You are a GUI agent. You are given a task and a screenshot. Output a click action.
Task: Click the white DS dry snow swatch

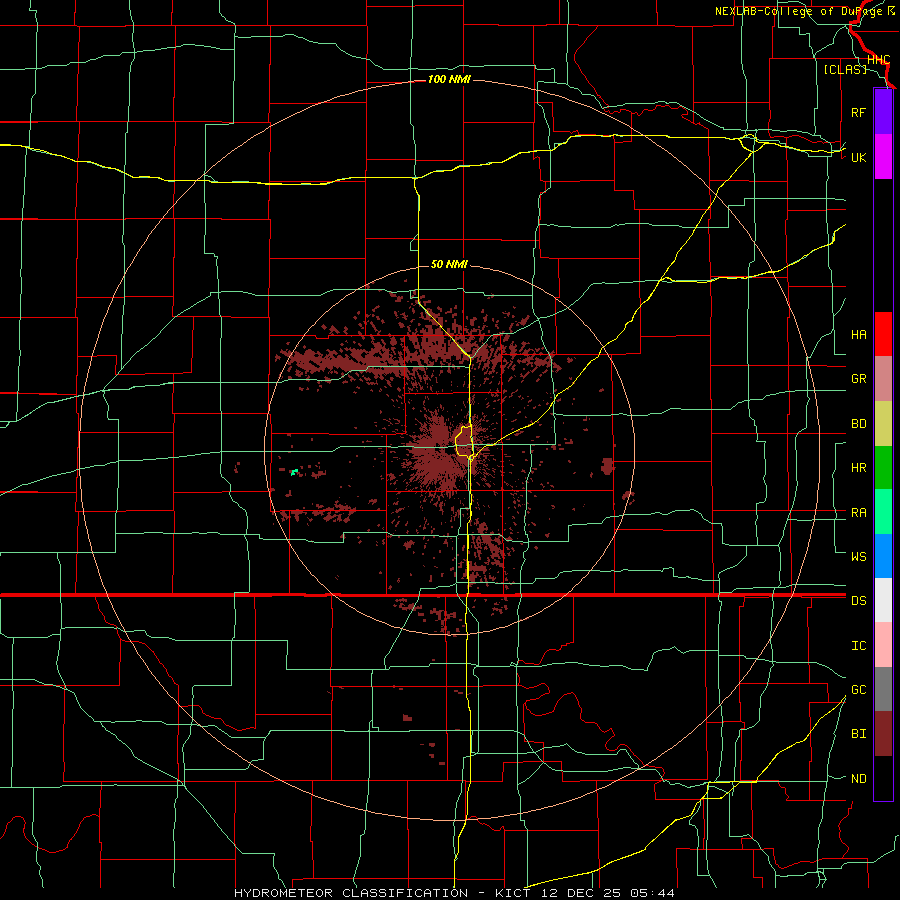coord(883,600)
